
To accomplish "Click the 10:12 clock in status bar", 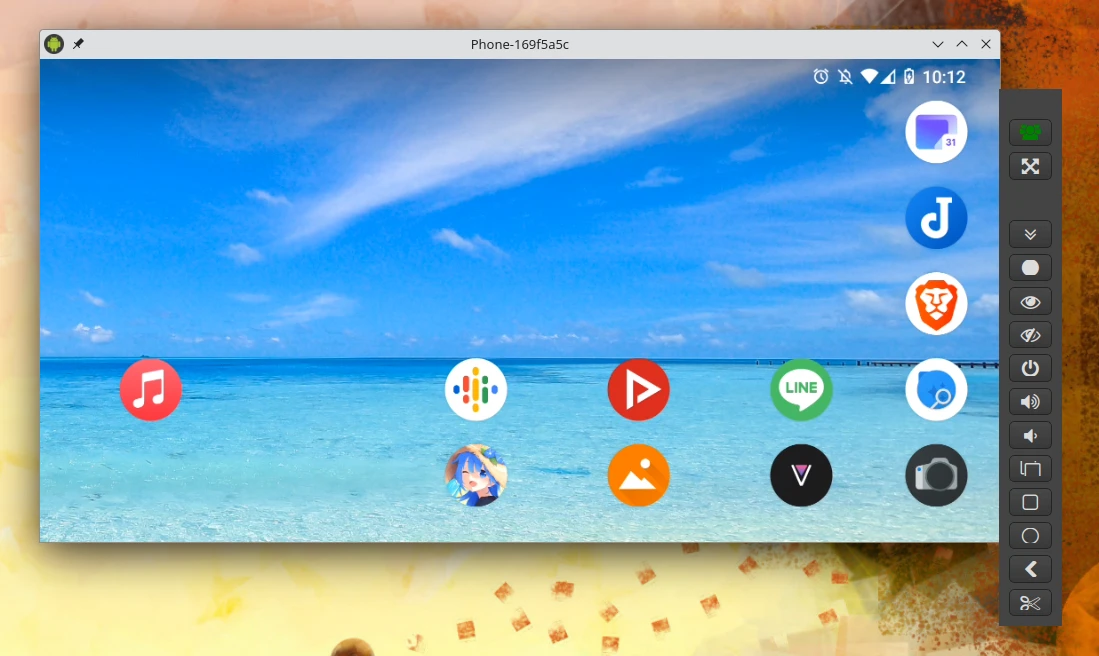I will point(943,77).
